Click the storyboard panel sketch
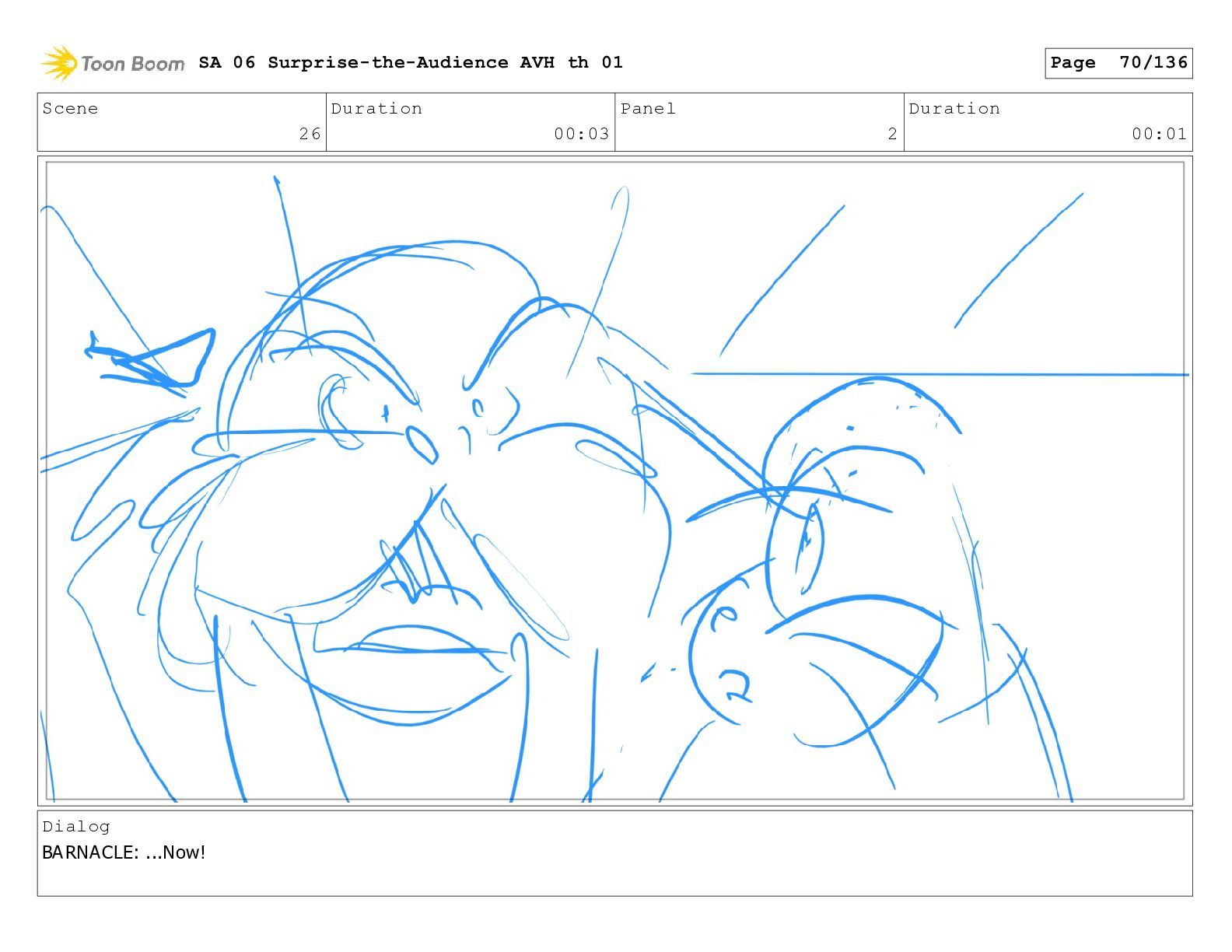The width and height of the screenshot is (1232, 952). click(614, 481)
